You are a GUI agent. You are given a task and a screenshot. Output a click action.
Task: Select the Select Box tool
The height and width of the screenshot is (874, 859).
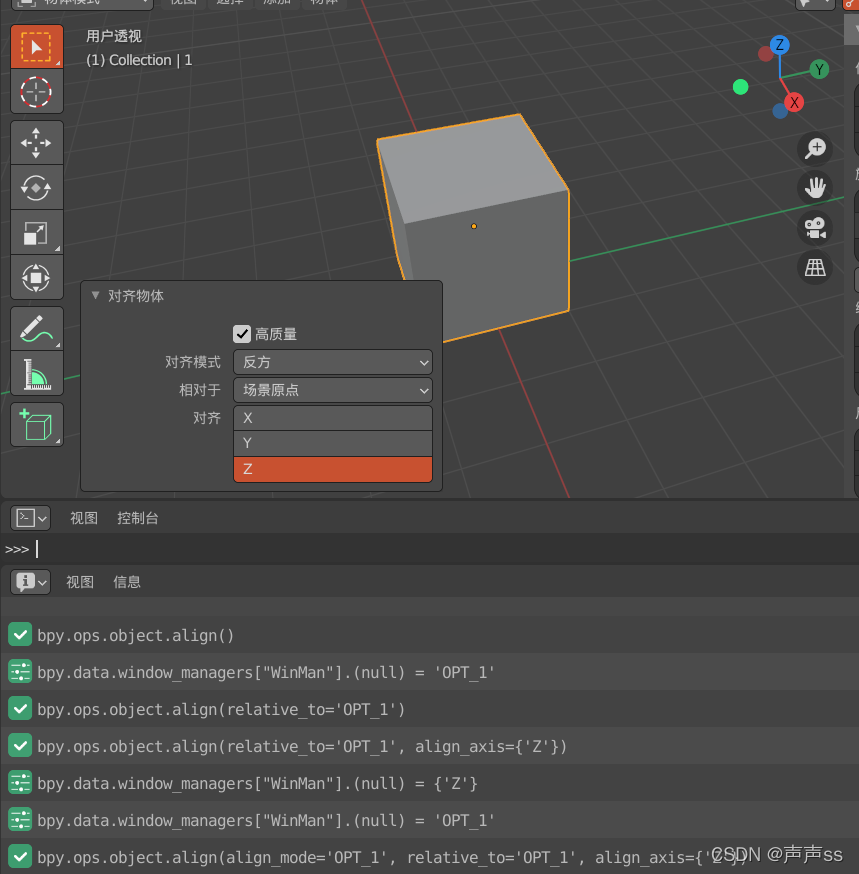pos(37,47)
